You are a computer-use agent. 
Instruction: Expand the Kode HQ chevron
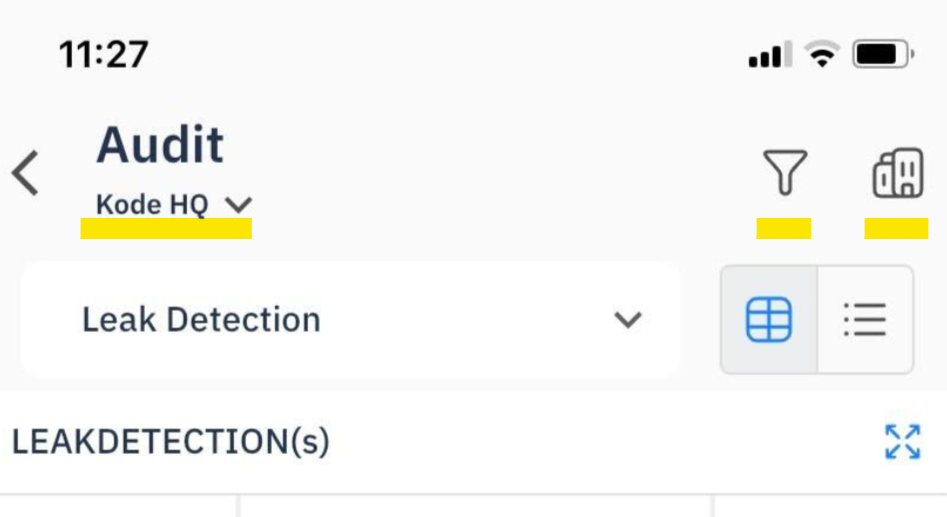(238, 205)
